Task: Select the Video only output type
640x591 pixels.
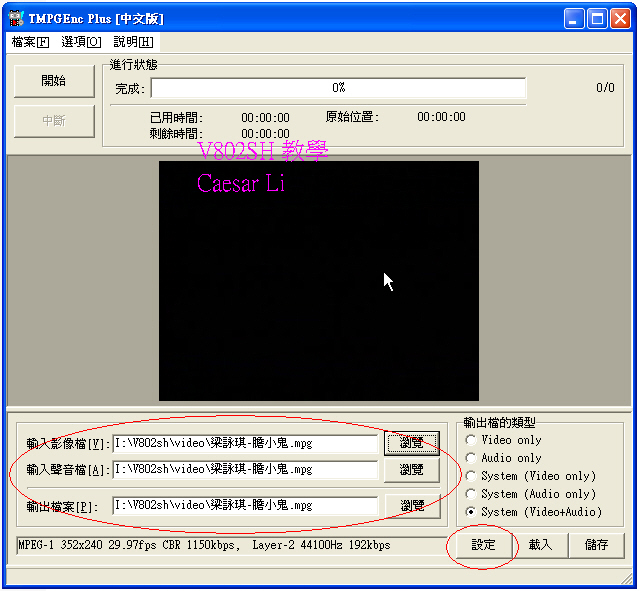Action: tap(471, 440)
